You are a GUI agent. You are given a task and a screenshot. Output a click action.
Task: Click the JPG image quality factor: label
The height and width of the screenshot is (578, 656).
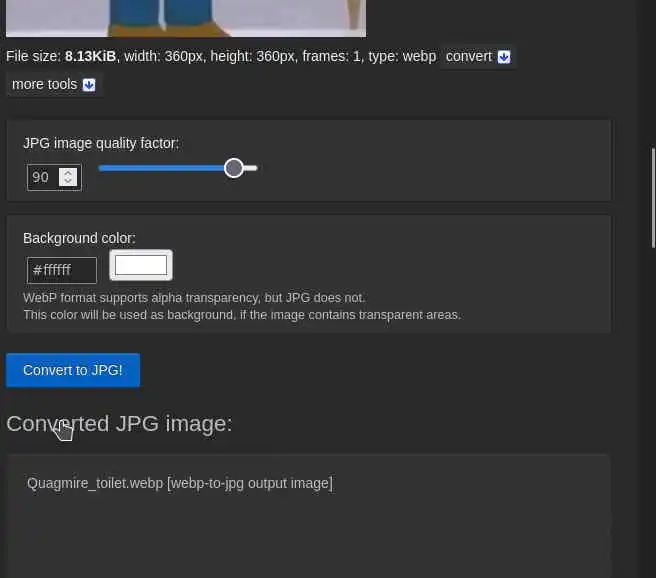[x=101, y=143]
